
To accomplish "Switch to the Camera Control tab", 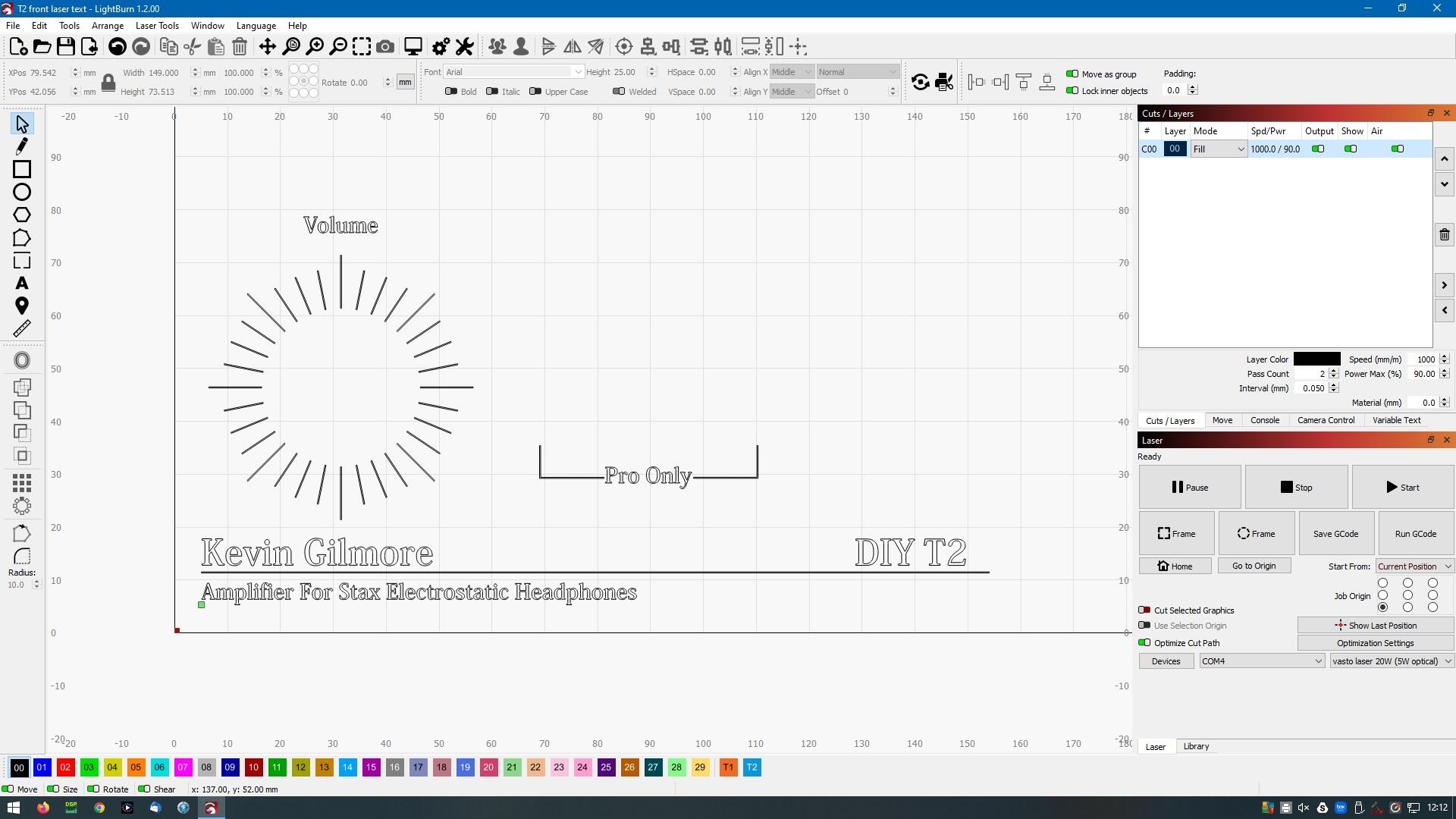I will 1326,420.
